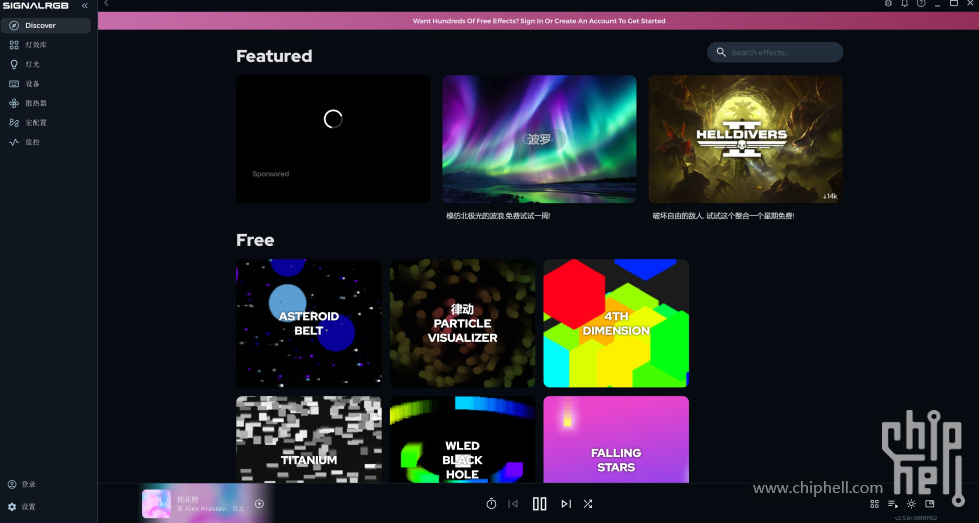Add current effect with plus icon
This screenshot has height=523, width=979.
point(259,504)
